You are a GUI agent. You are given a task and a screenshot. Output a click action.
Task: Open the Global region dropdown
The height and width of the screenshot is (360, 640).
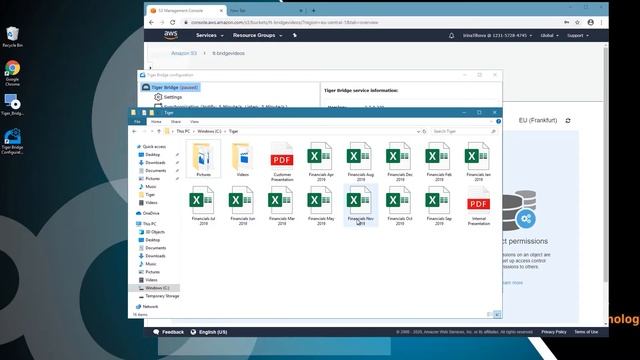point(549,36)
